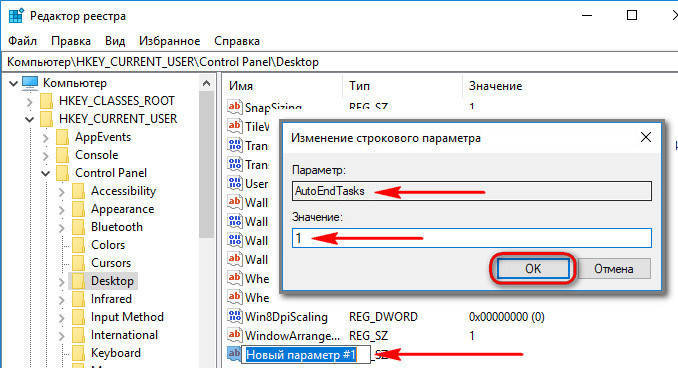Click the tree pane vertical scrollbar thumb
The width and height of the screenshot is (678, 368).
[x=207, y=164]
